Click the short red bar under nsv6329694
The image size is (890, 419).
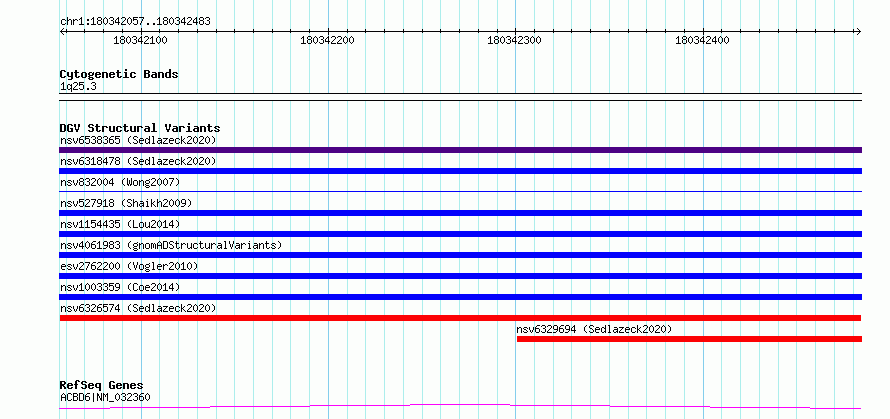(689, 339)
